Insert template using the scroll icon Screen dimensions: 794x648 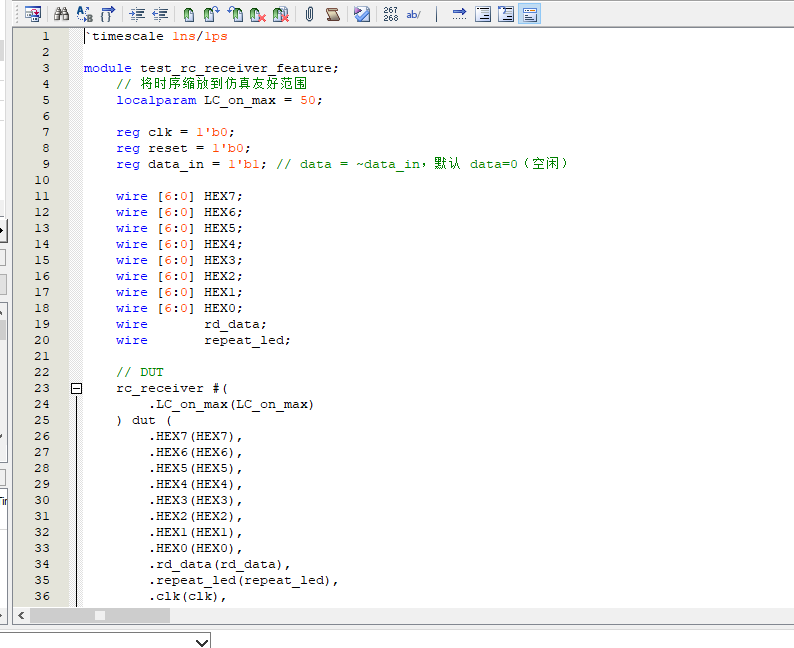333,14
